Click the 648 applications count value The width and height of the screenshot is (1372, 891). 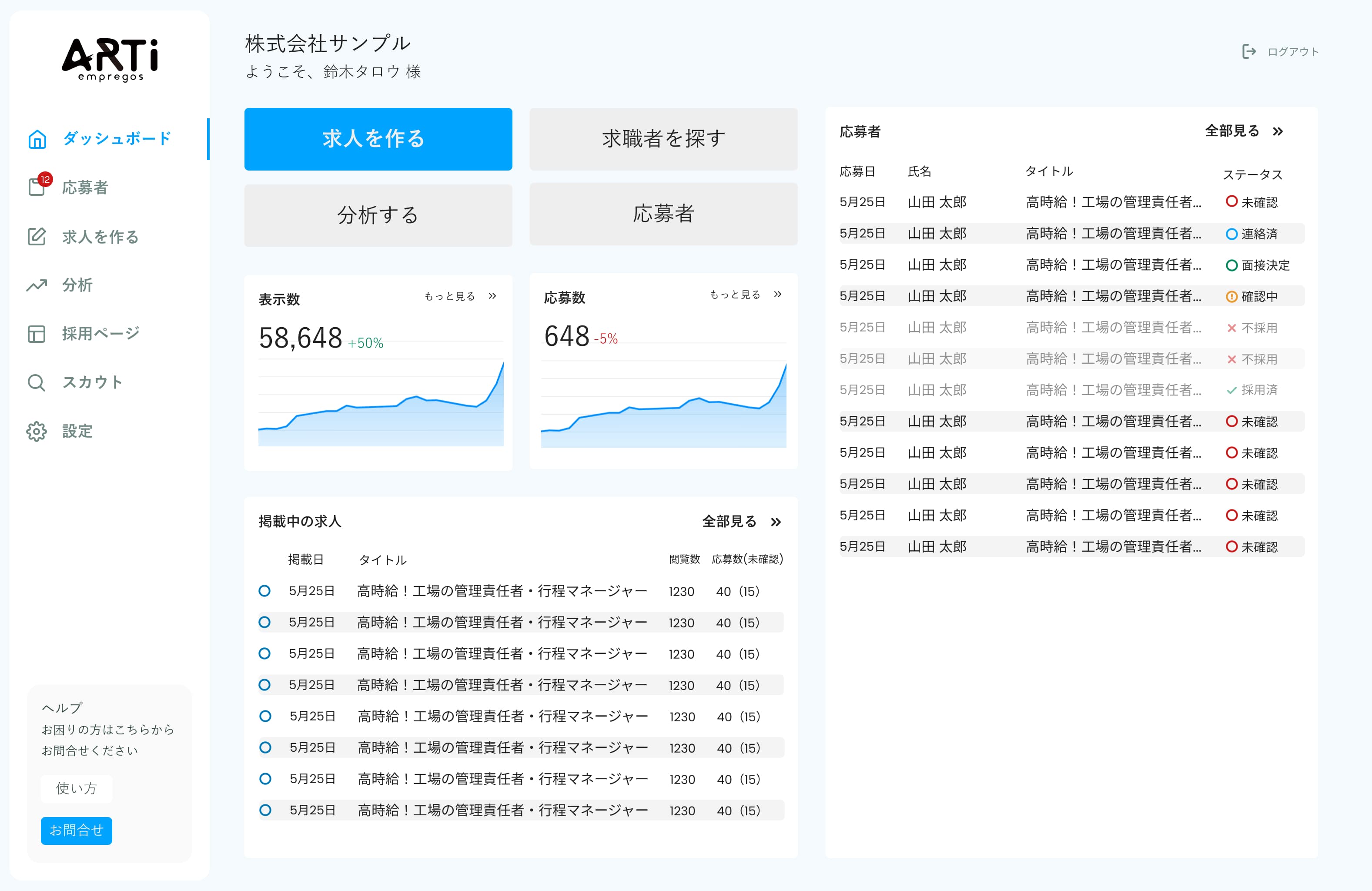566,336
